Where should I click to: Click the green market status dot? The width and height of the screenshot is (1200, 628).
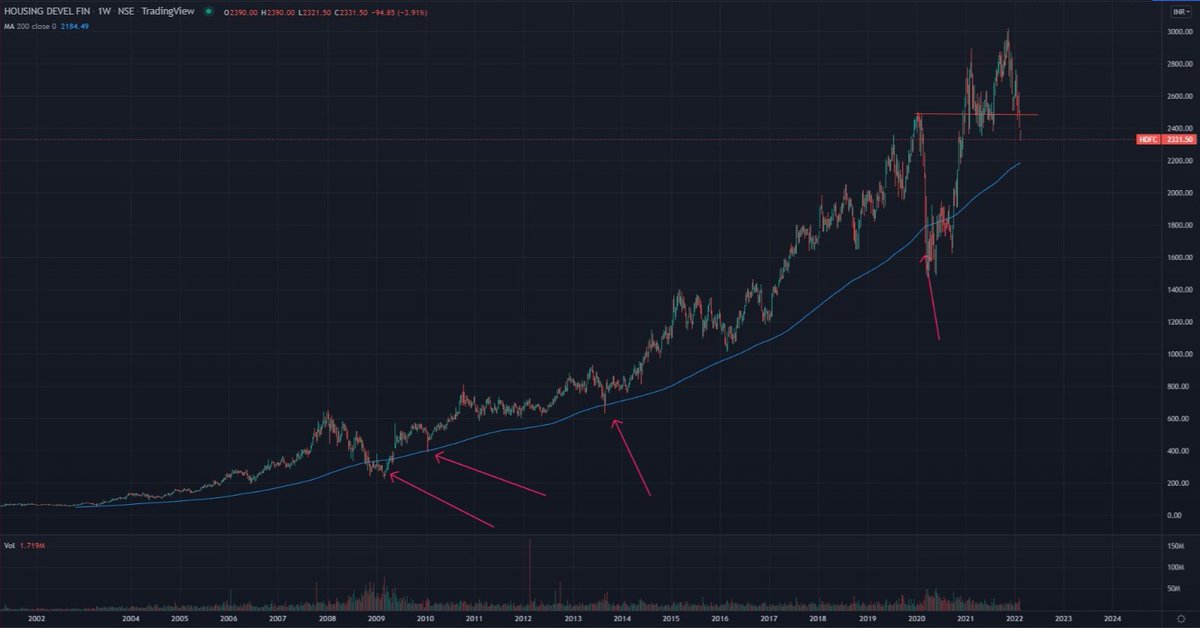click(x=208, y=12)
